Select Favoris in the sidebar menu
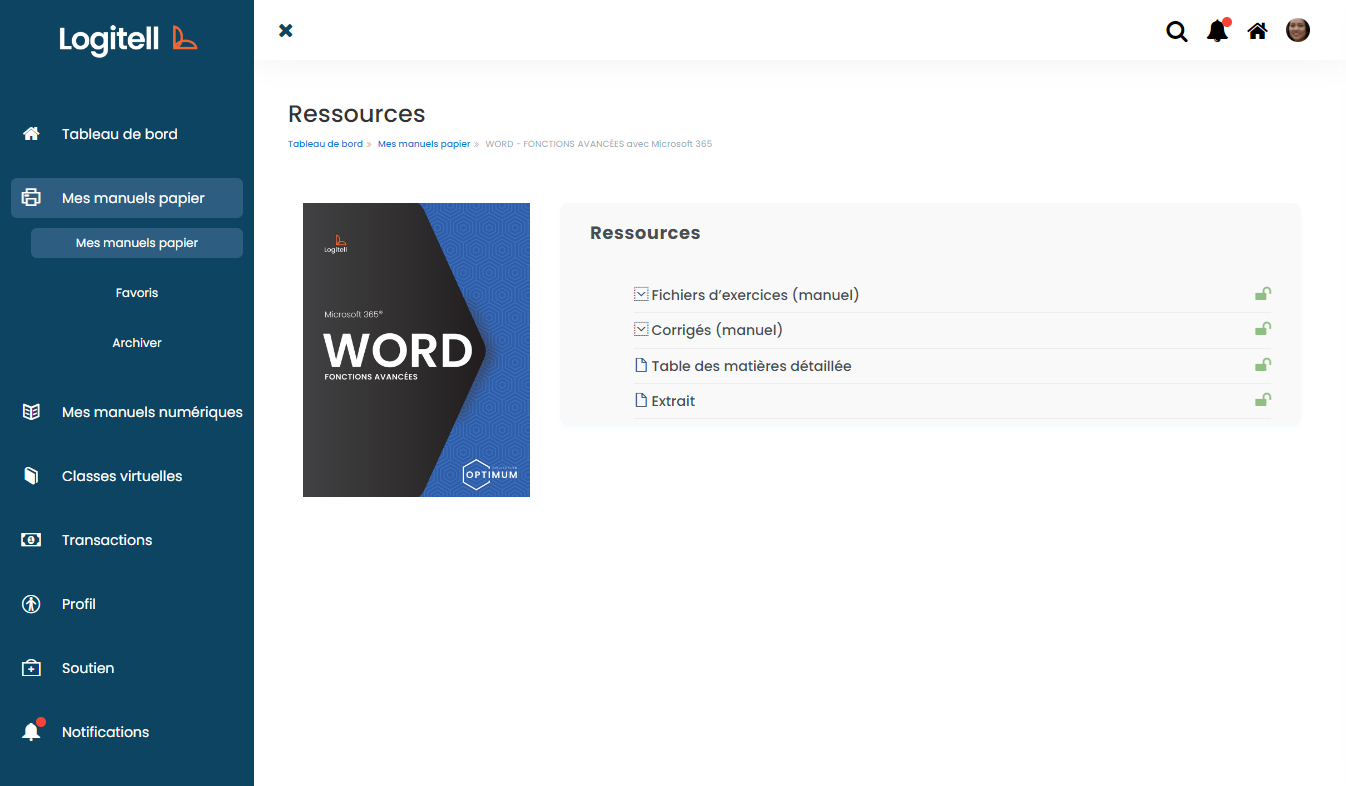Screen dimensions: 1346x786 (x=137, y=292)
